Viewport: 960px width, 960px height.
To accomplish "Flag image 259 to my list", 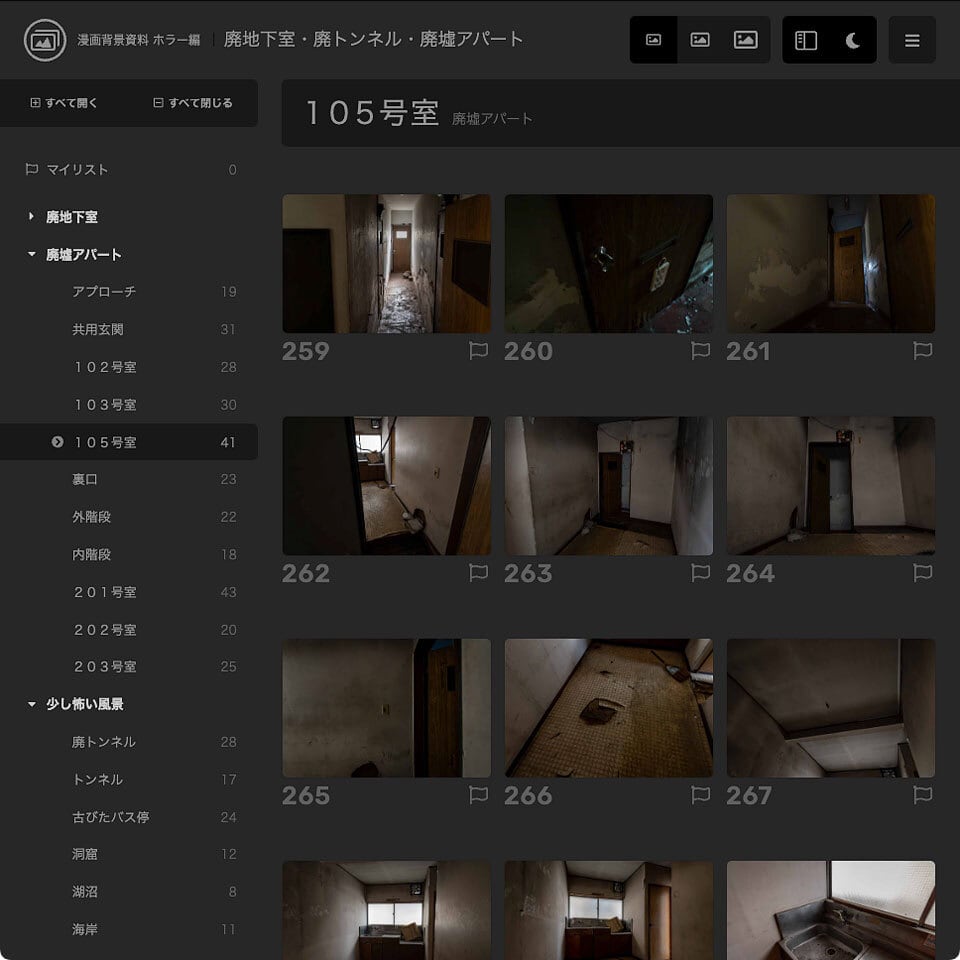I will (x=478, y=350).
